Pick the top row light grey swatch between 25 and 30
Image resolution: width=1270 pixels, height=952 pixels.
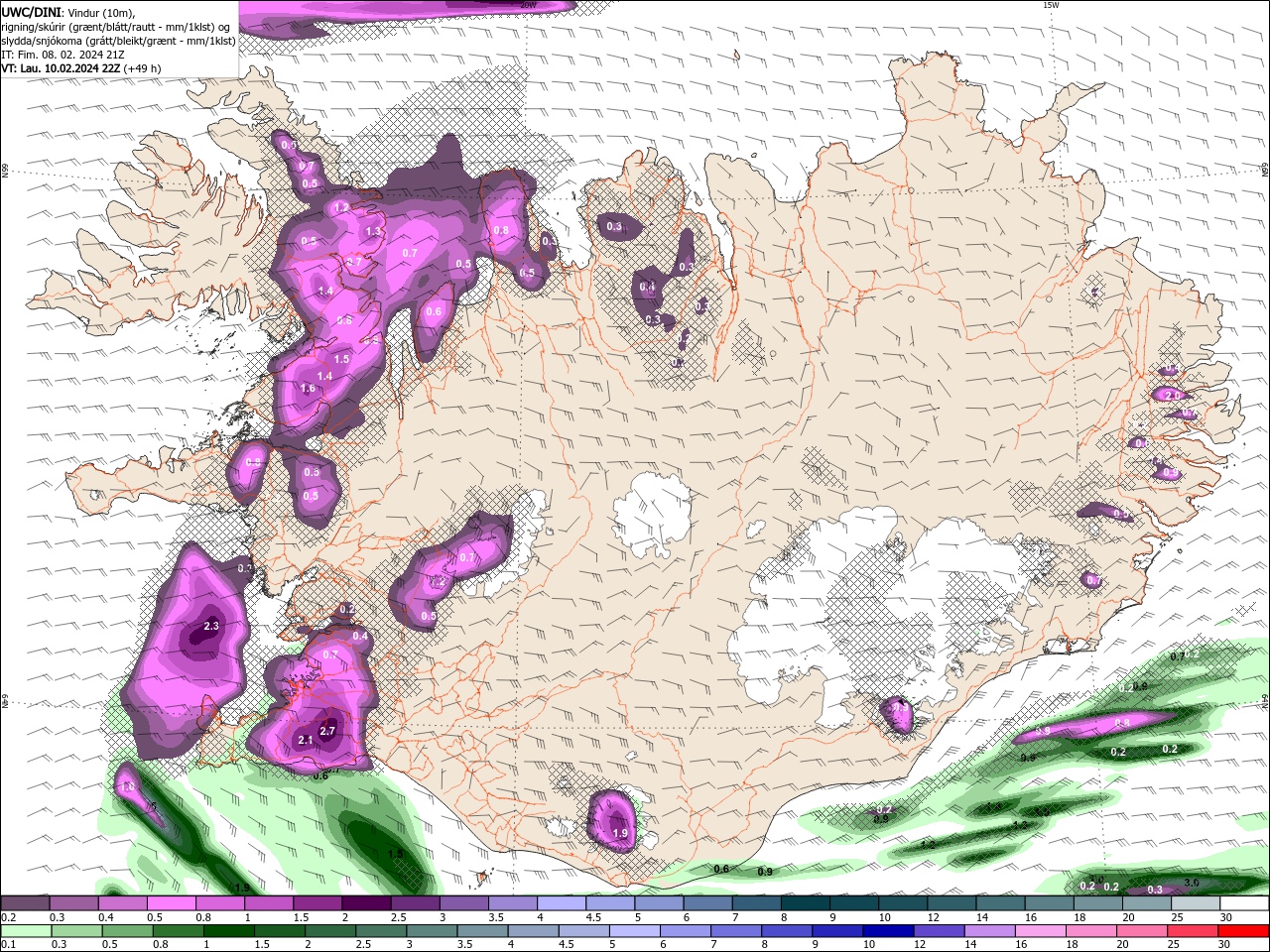click(1196, 903)
